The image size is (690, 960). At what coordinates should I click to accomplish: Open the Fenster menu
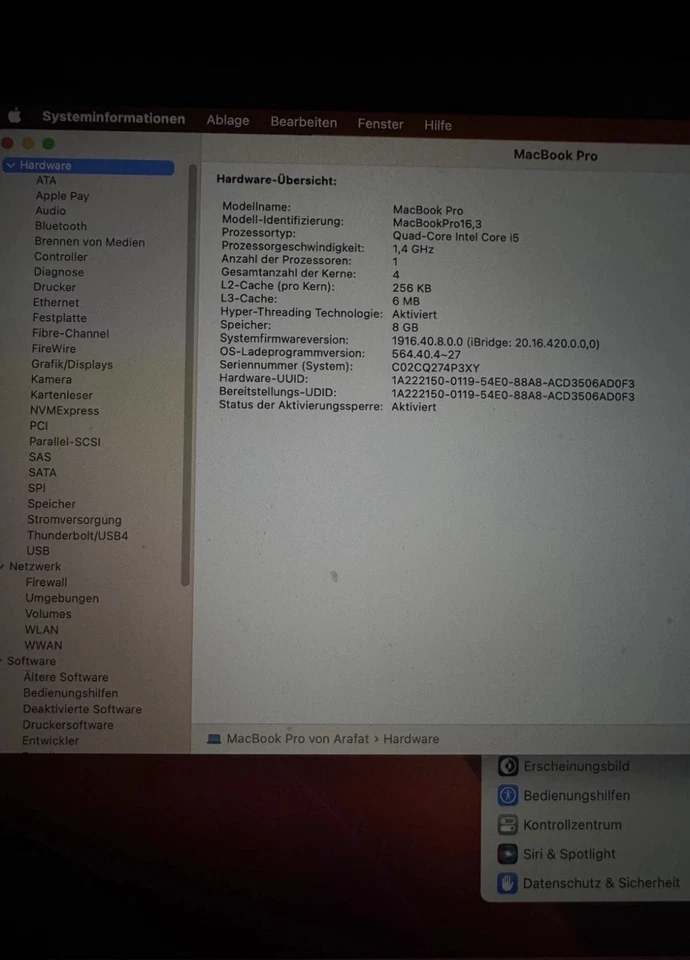pyautogui.click(x=380, y=124)
